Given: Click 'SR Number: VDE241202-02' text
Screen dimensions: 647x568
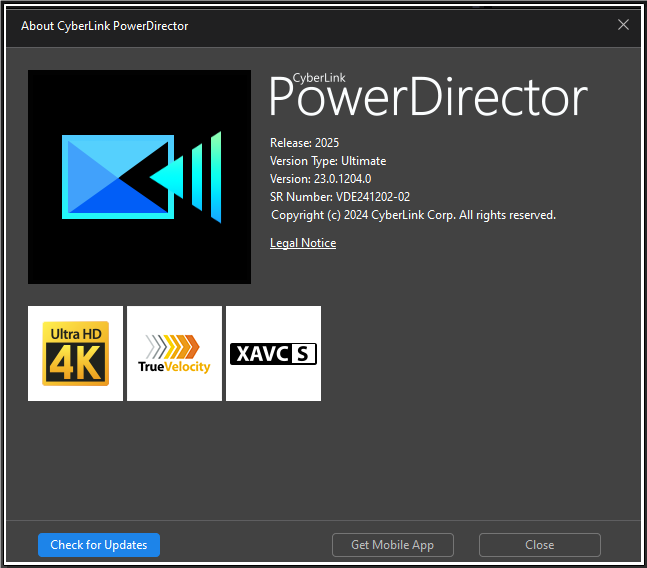Looking at the screenshot, I should 340,197.
